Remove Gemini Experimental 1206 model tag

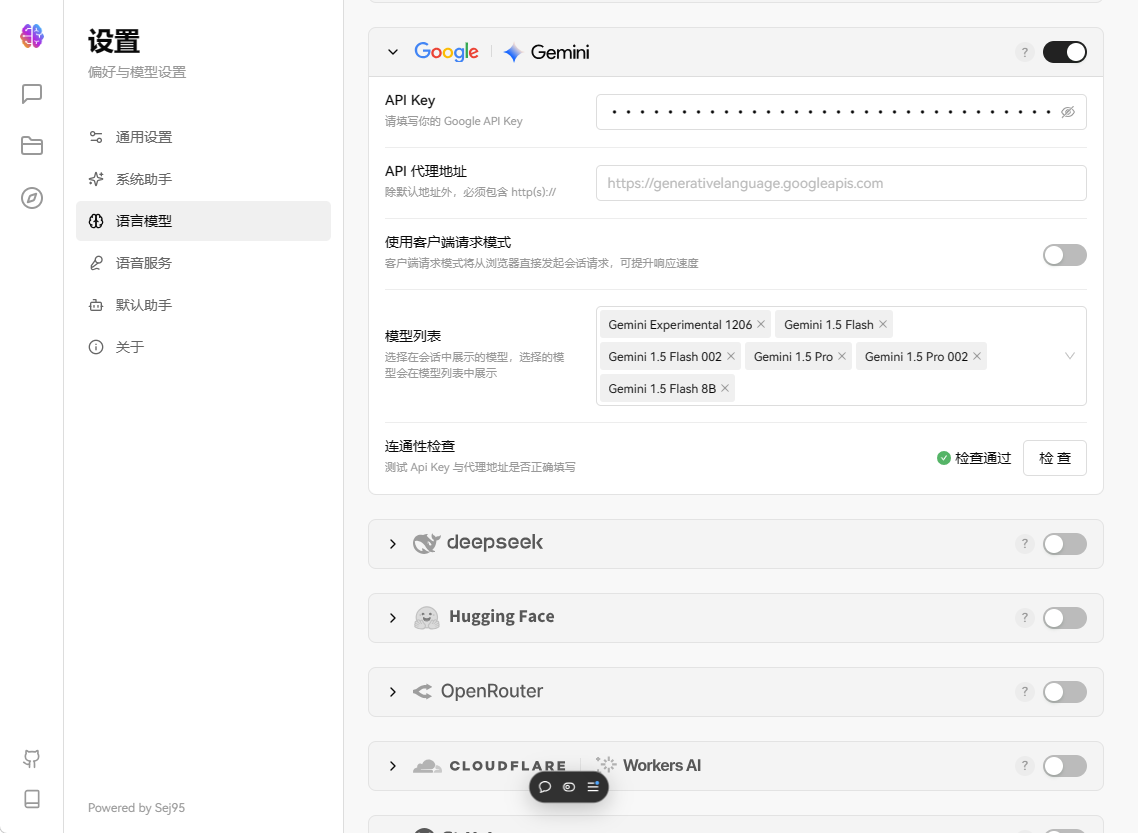761,324
